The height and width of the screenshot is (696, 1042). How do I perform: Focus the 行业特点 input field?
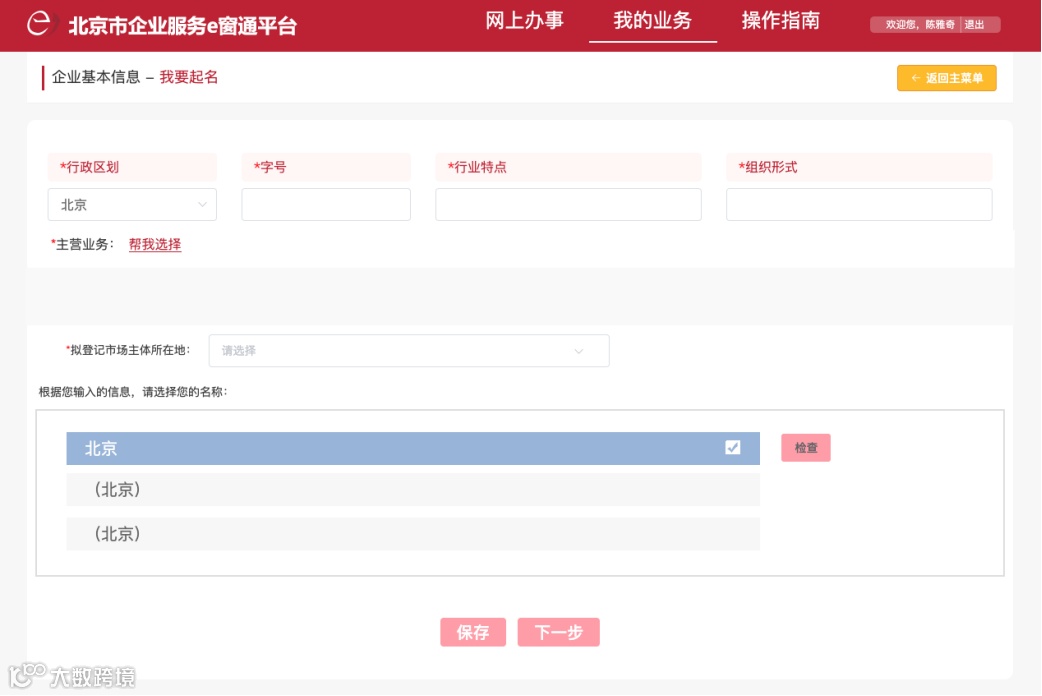click(568, 205)
